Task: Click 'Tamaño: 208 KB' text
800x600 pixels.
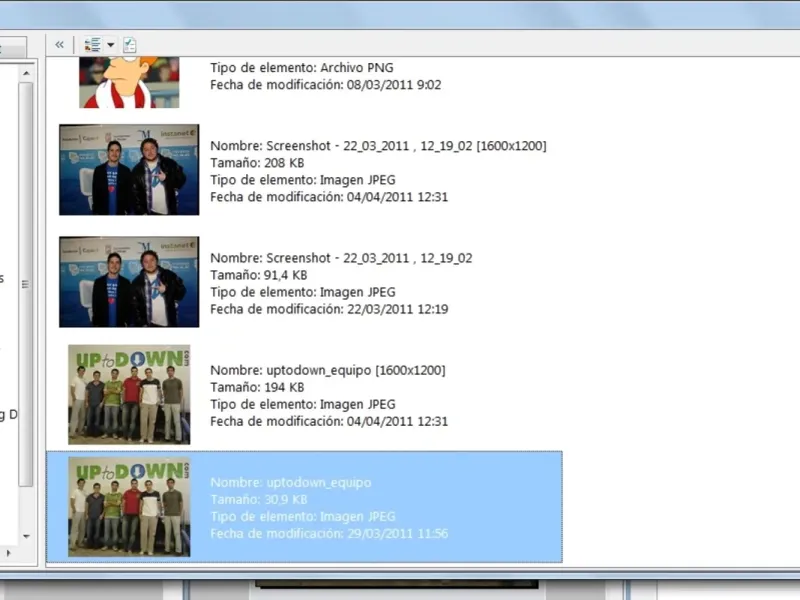Action: coord(257,163)
